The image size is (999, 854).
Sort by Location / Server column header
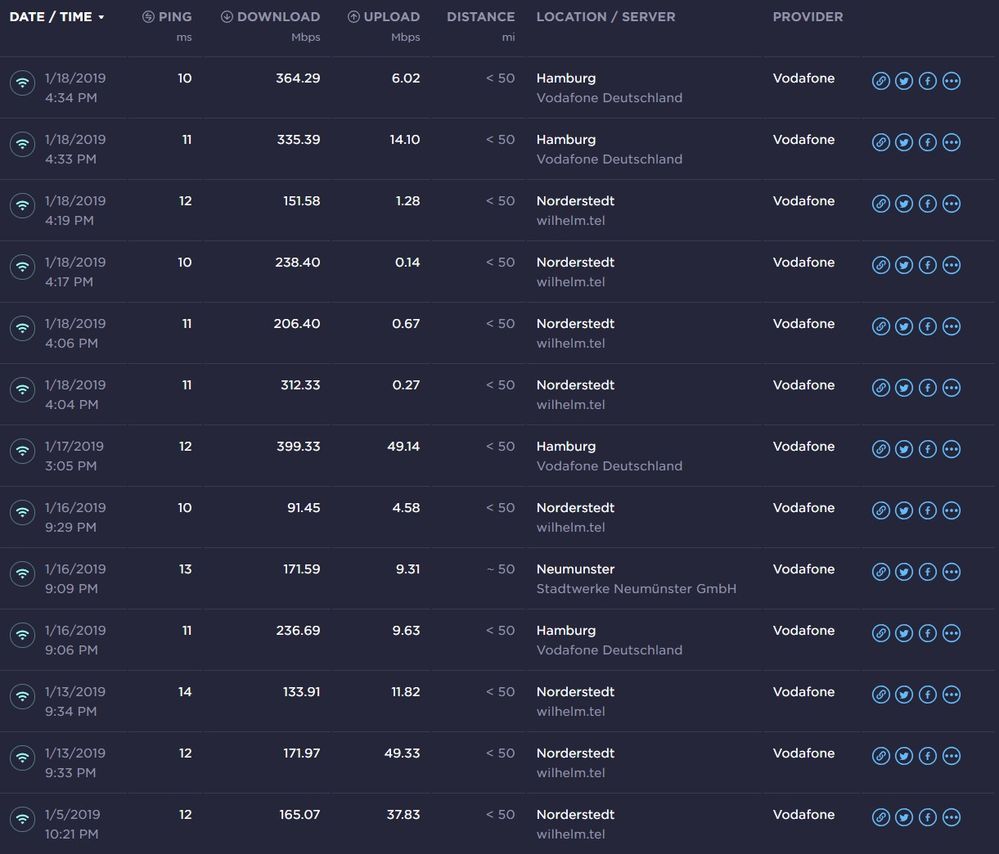point(605,17)
